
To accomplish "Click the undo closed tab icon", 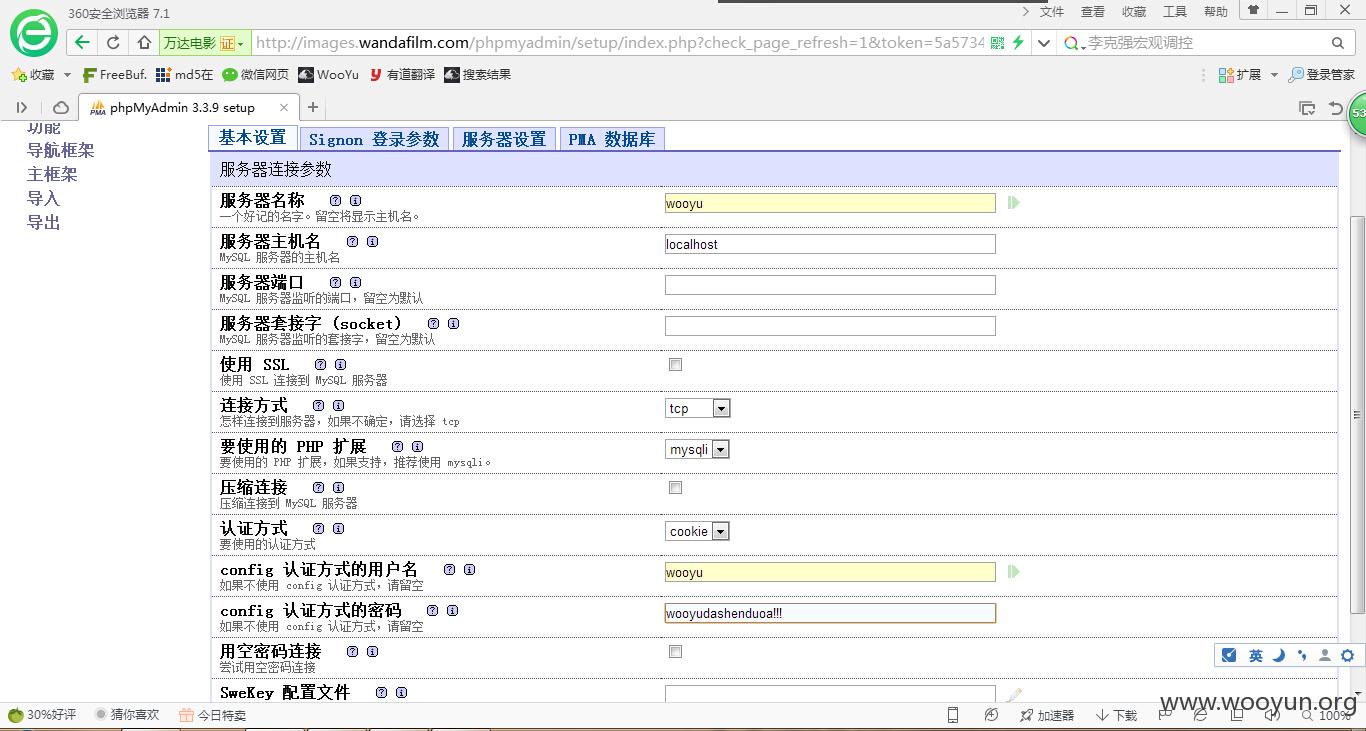I will click(x=1335, y=107).
